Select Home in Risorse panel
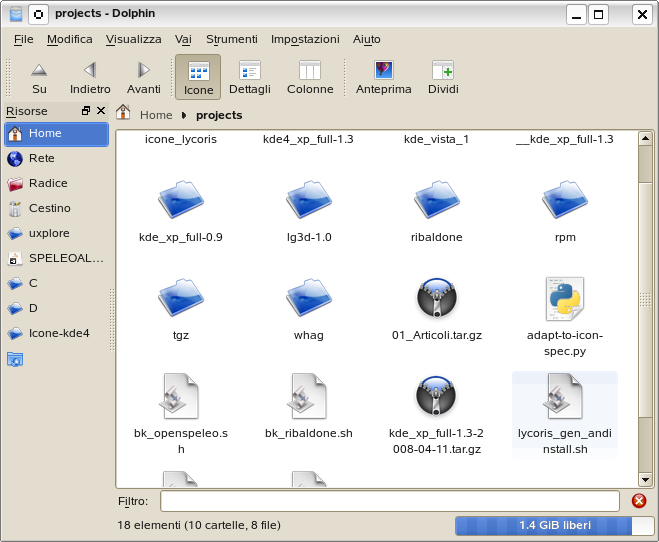This screenshot has width=659, height=542. point(57,134)
